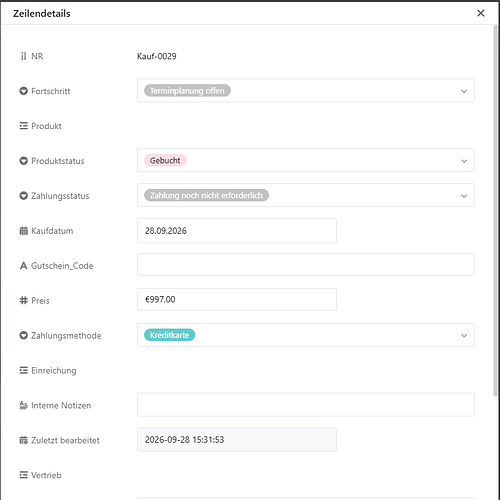Click the long-text icon beside Interne Notizen

tap(23, 405)
